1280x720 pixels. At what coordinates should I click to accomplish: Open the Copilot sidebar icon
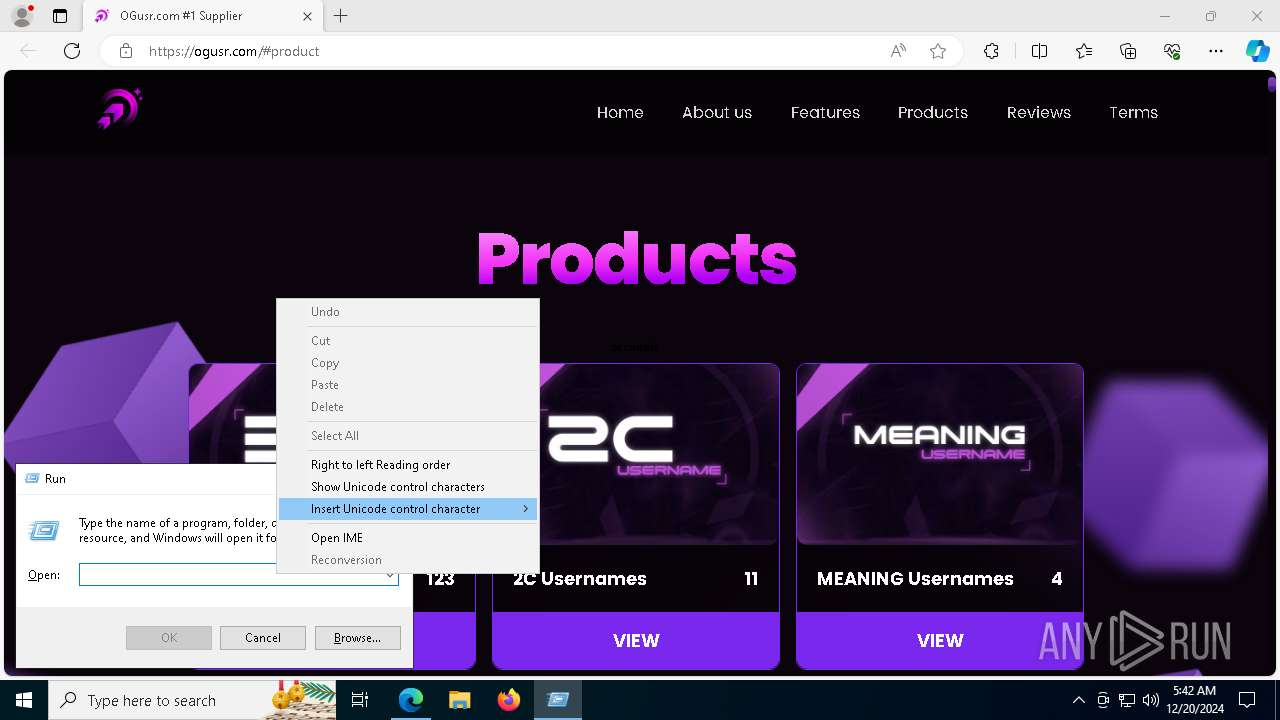pyautogui.click(x=1258, y=51)
